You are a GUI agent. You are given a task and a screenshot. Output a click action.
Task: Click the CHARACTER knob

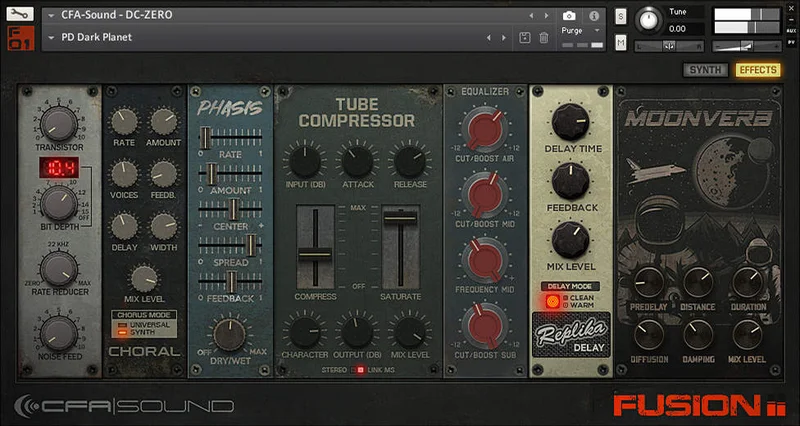pyautogui.click(x=305, y=333)
